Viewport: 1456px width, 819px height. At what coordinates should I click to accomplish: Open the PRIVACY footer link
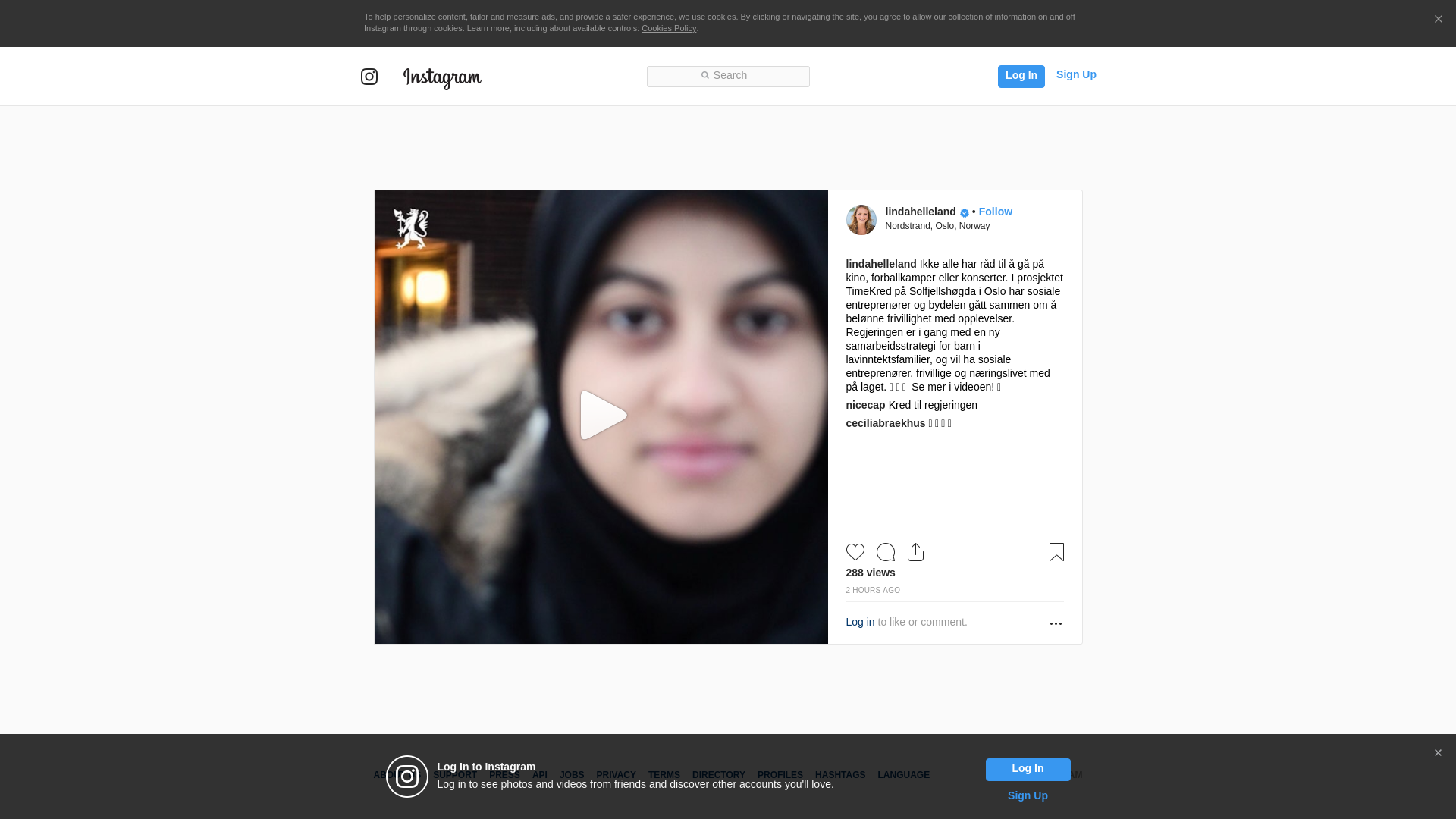(616, 775)
